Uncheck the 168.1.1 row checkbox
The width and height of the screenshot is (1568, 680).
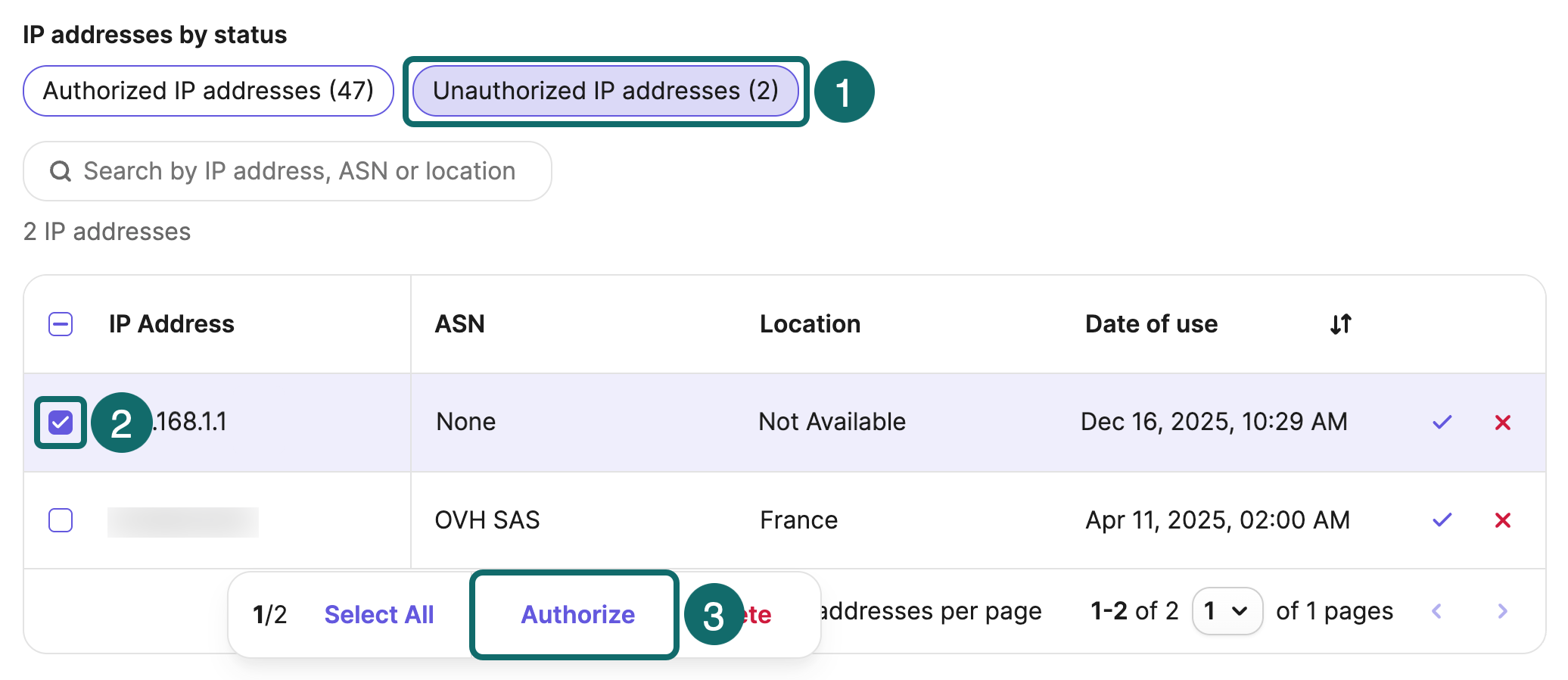[61, 422]
